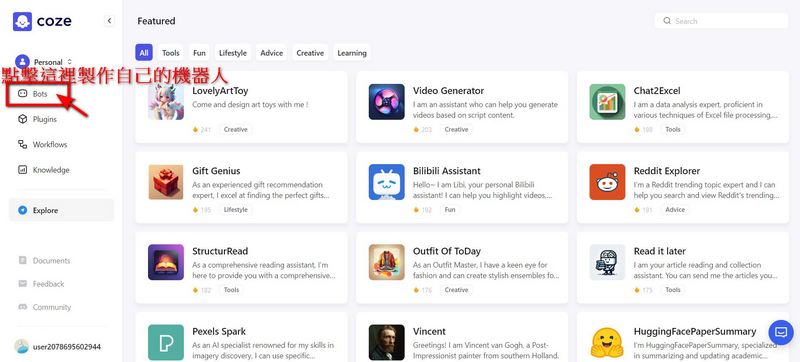Open the Video Generator bot card
Viewport: 800px width, 362px height.
coord(462,107)
